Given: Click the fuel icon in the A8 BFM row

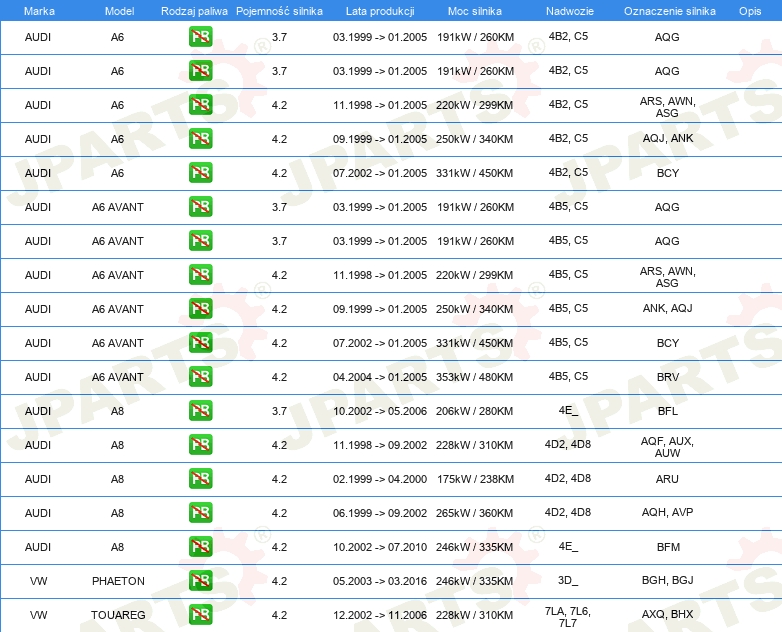Looking at the screenshot, I should coord(200,547).
